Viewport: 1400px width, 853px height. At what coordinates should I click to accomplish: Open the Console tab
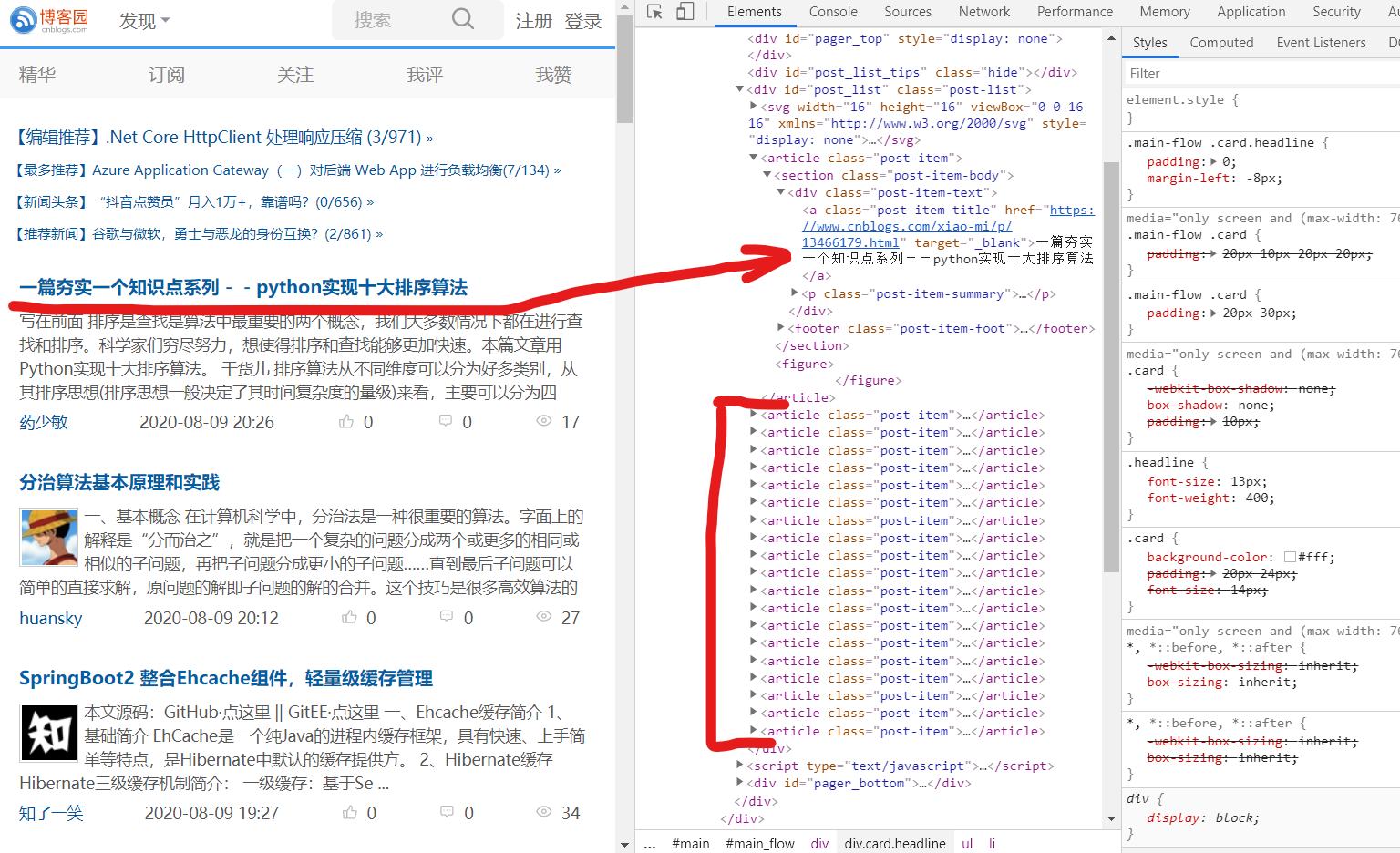click(833, 12)
